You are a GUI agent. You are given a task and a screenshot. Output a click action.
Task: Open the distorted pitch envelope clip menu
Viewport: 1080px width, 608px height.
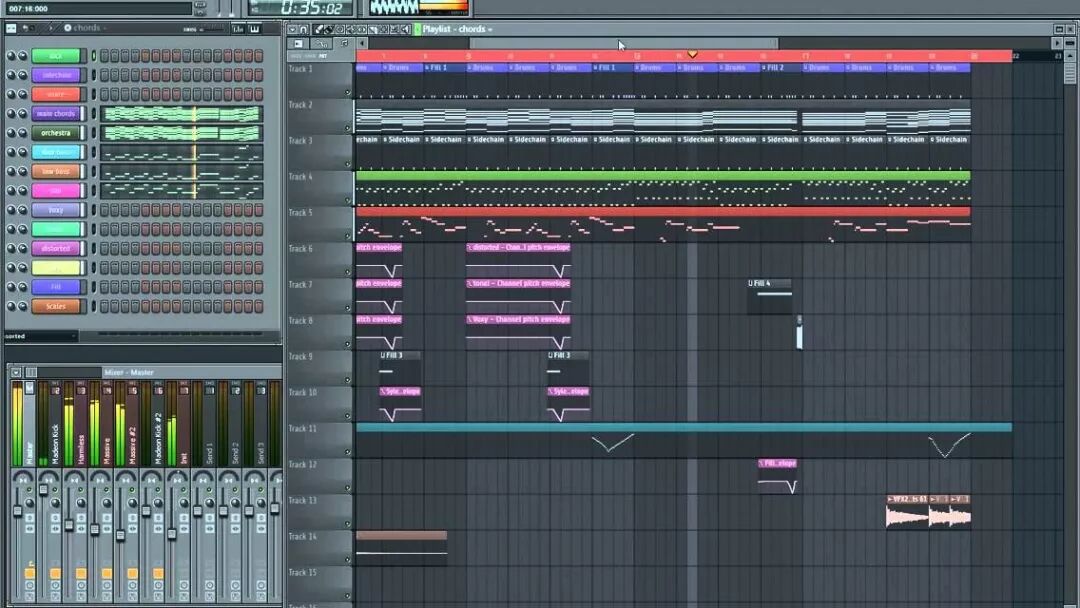pos(470,247)
